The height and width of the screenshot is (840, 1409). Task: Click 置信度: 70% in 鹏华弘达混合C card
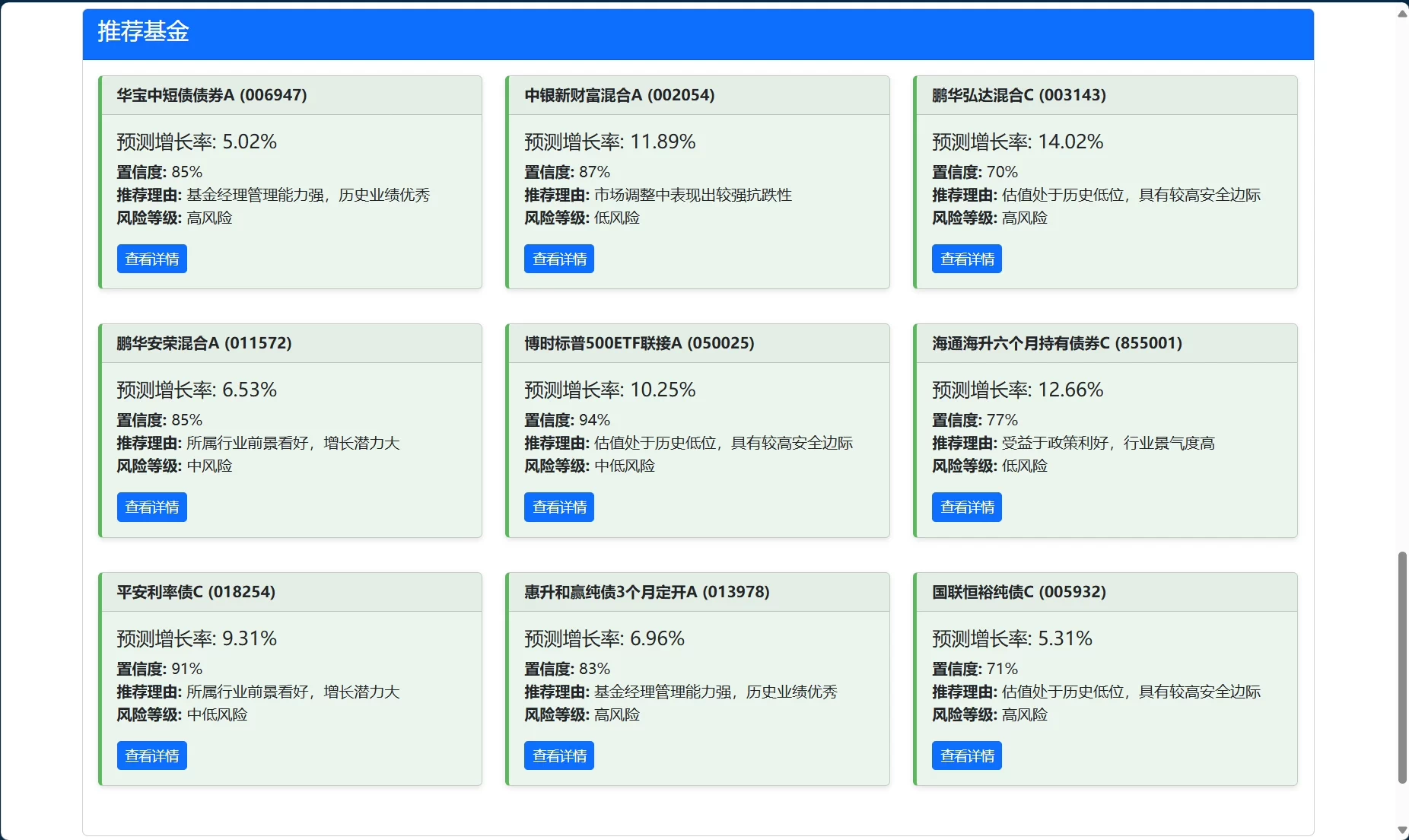tap(975, 172)
